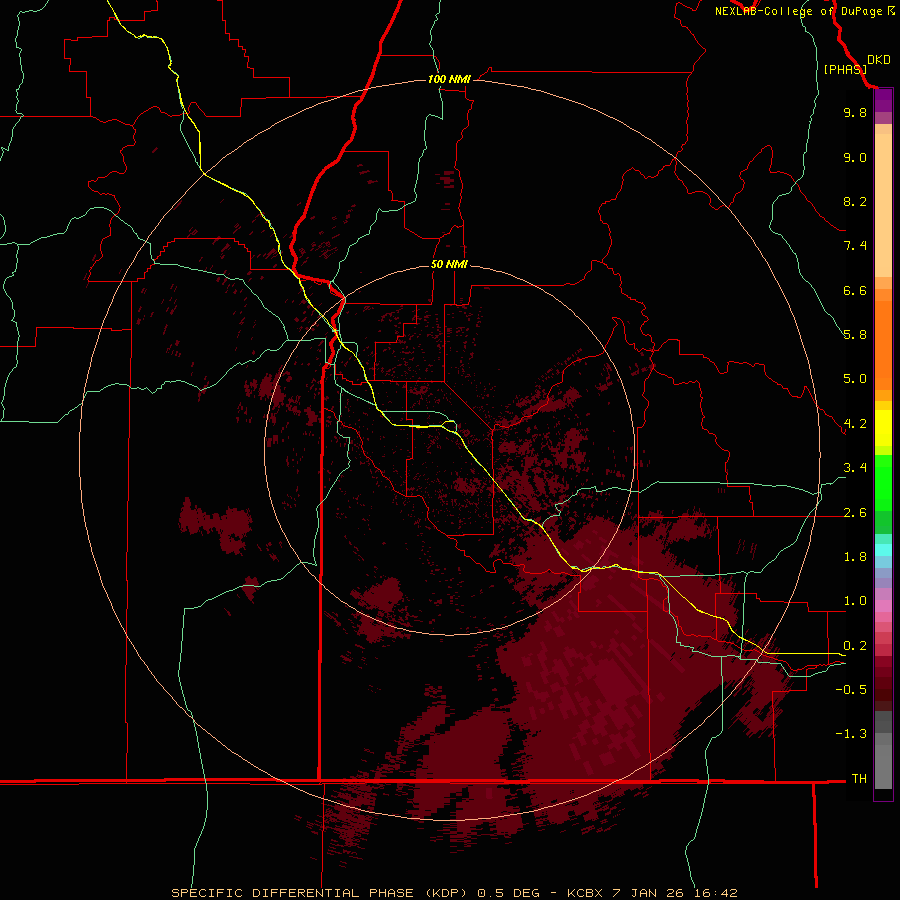
Task: Click the 9.8 value on color scale
Action: pyautogui.click(x=855, y=112)
